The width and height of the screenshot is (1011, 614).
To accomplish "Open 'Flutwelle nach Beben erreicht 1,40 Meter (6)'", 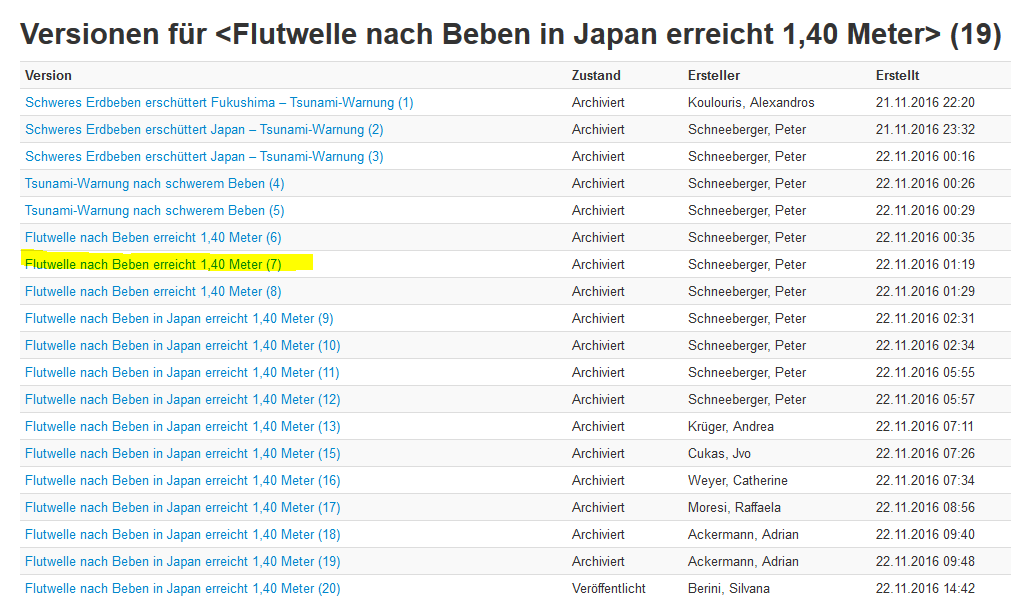I will tap(153, 238).
